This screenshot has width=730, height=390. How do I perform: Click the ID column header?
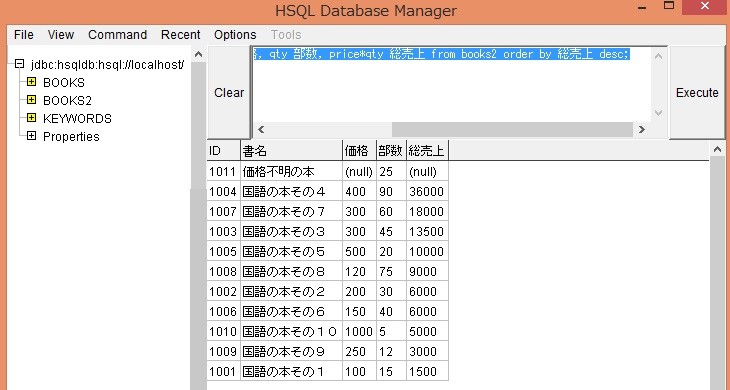[x=224, y=151]
